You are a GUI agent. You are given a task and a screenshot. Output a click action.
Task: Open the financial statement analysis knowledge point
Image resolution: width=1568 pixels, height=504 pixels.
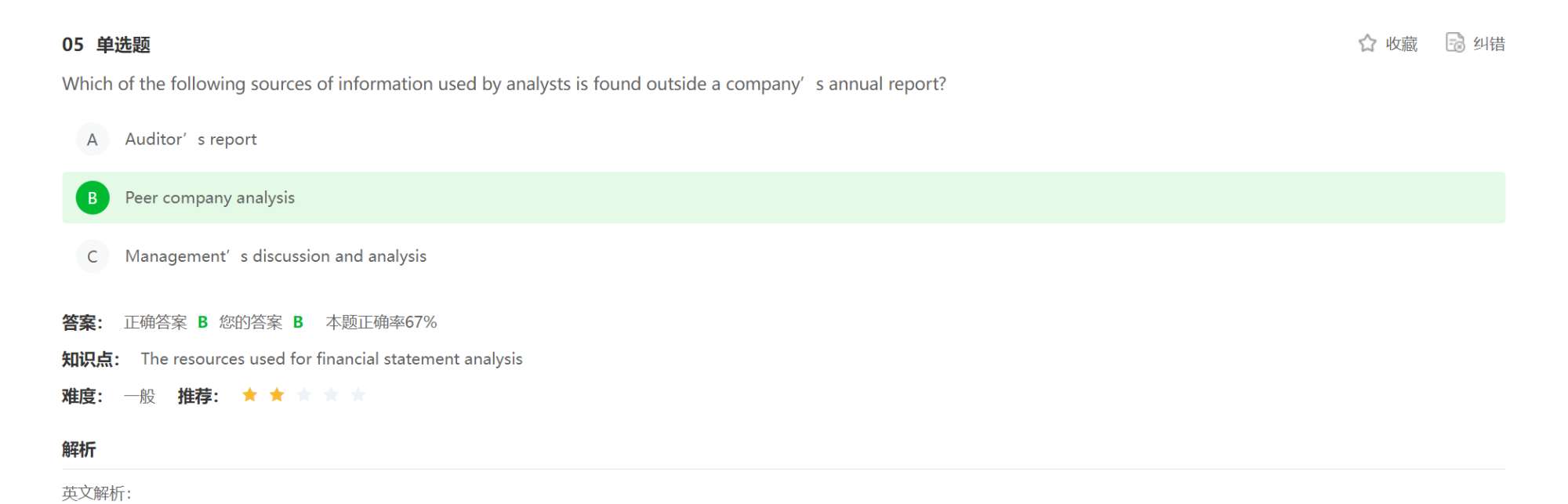point(332,359)
